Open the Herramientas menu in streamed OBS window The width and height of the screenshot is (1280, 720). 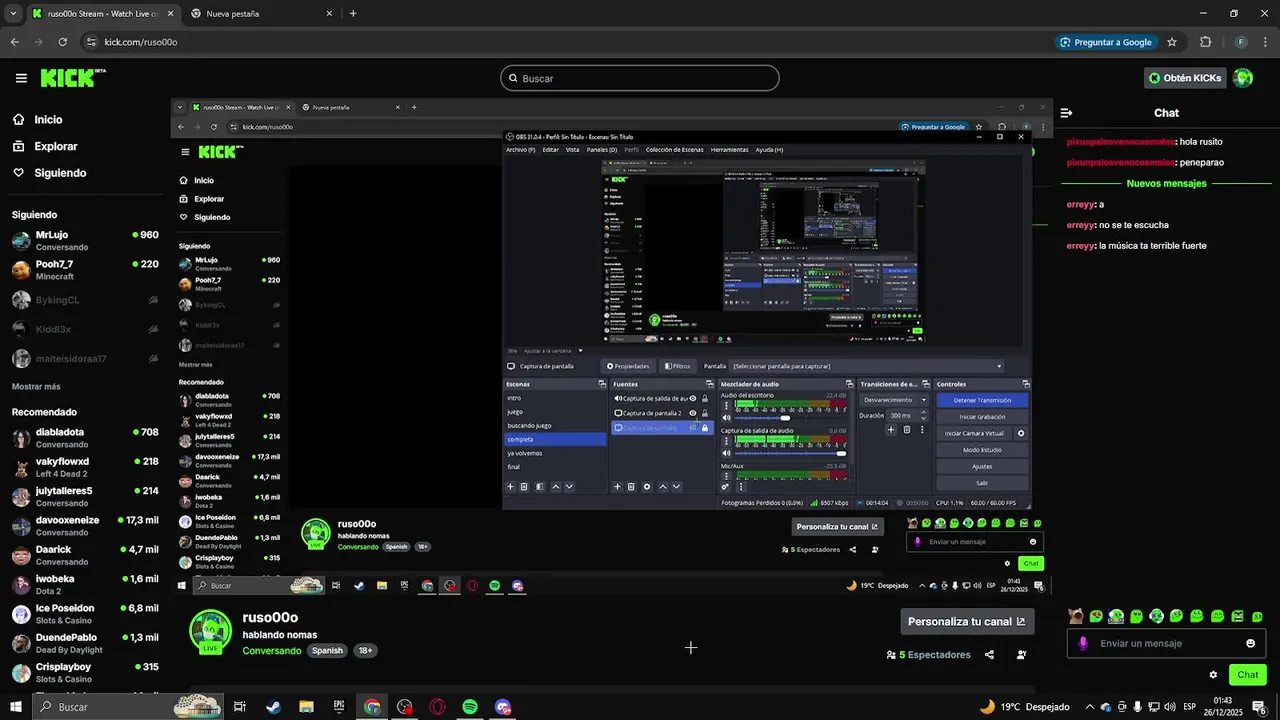729,150
